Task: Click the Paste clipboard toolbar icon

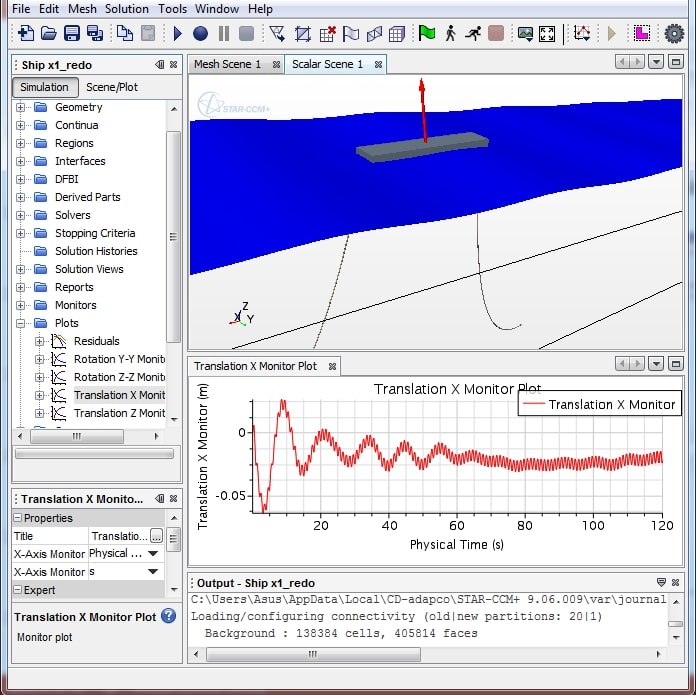Action: click(147, 33)
